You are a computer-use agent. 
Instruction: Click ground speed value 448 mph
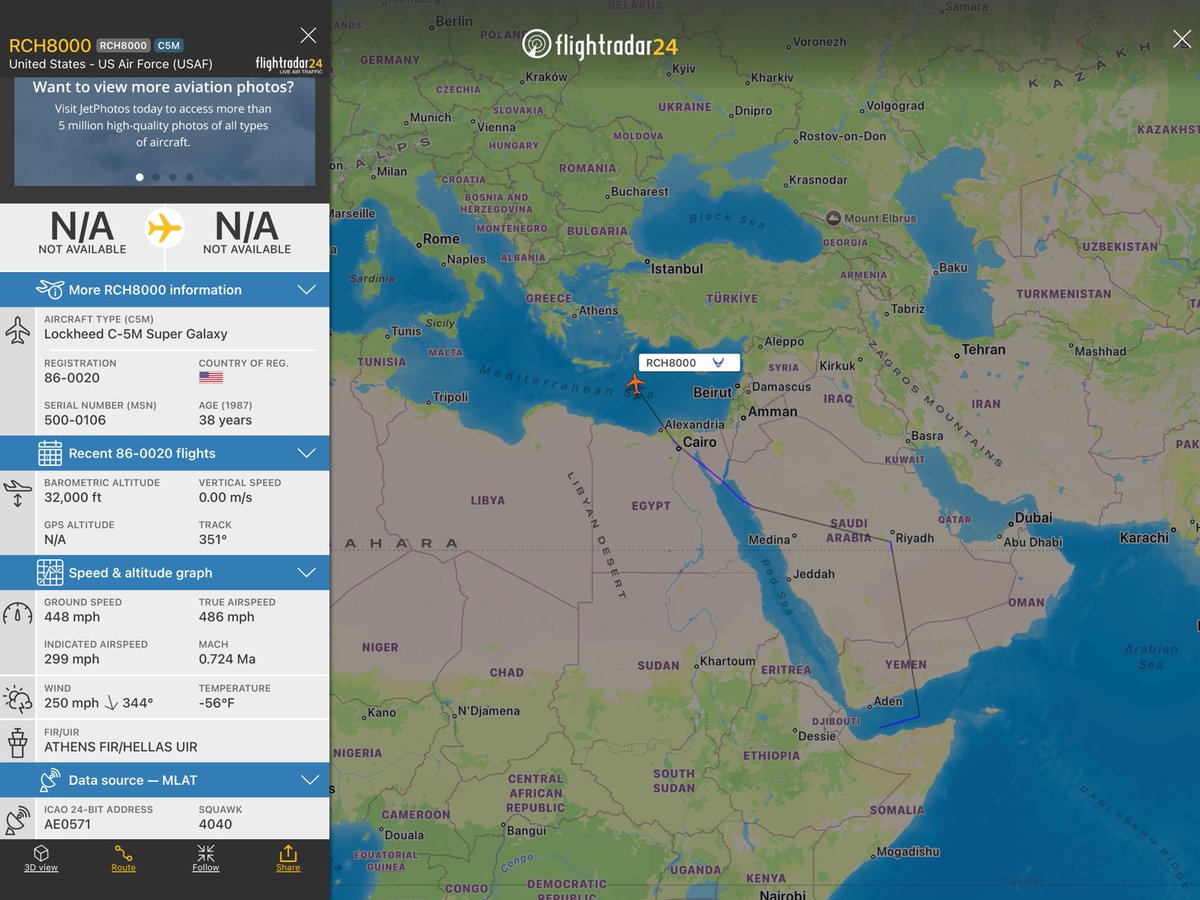click(72, 617)
